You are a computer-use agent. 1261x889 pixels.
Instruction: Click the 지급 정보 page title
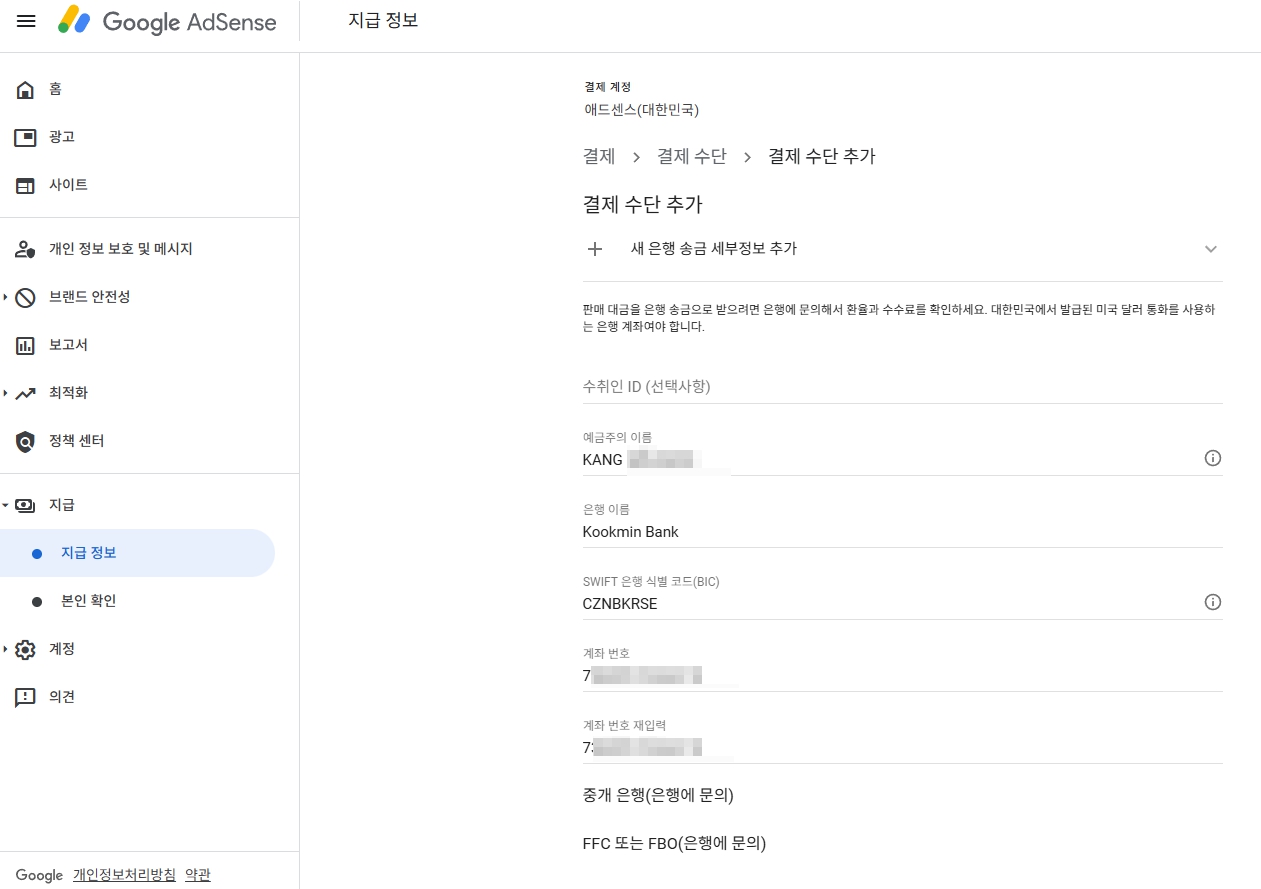tap(383, 20)
